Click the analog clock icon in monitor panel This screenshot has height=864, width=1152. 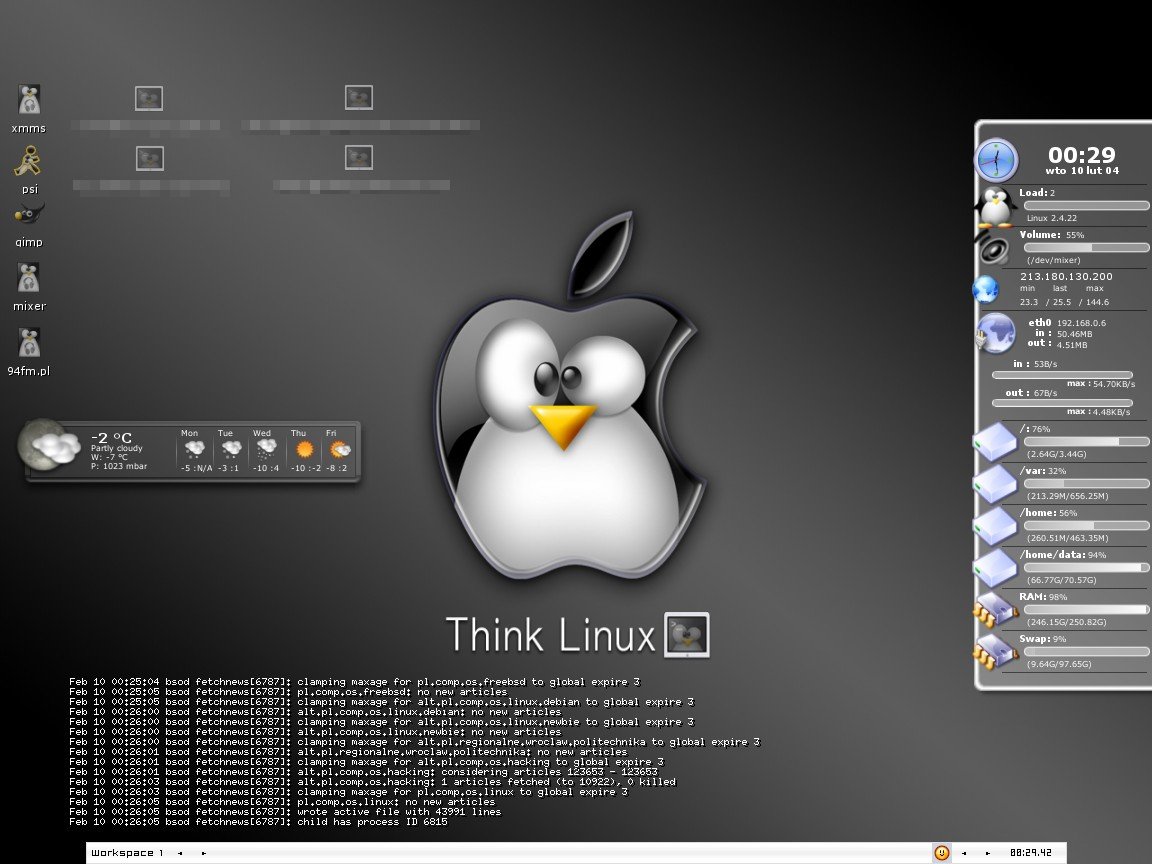(996, 160)
